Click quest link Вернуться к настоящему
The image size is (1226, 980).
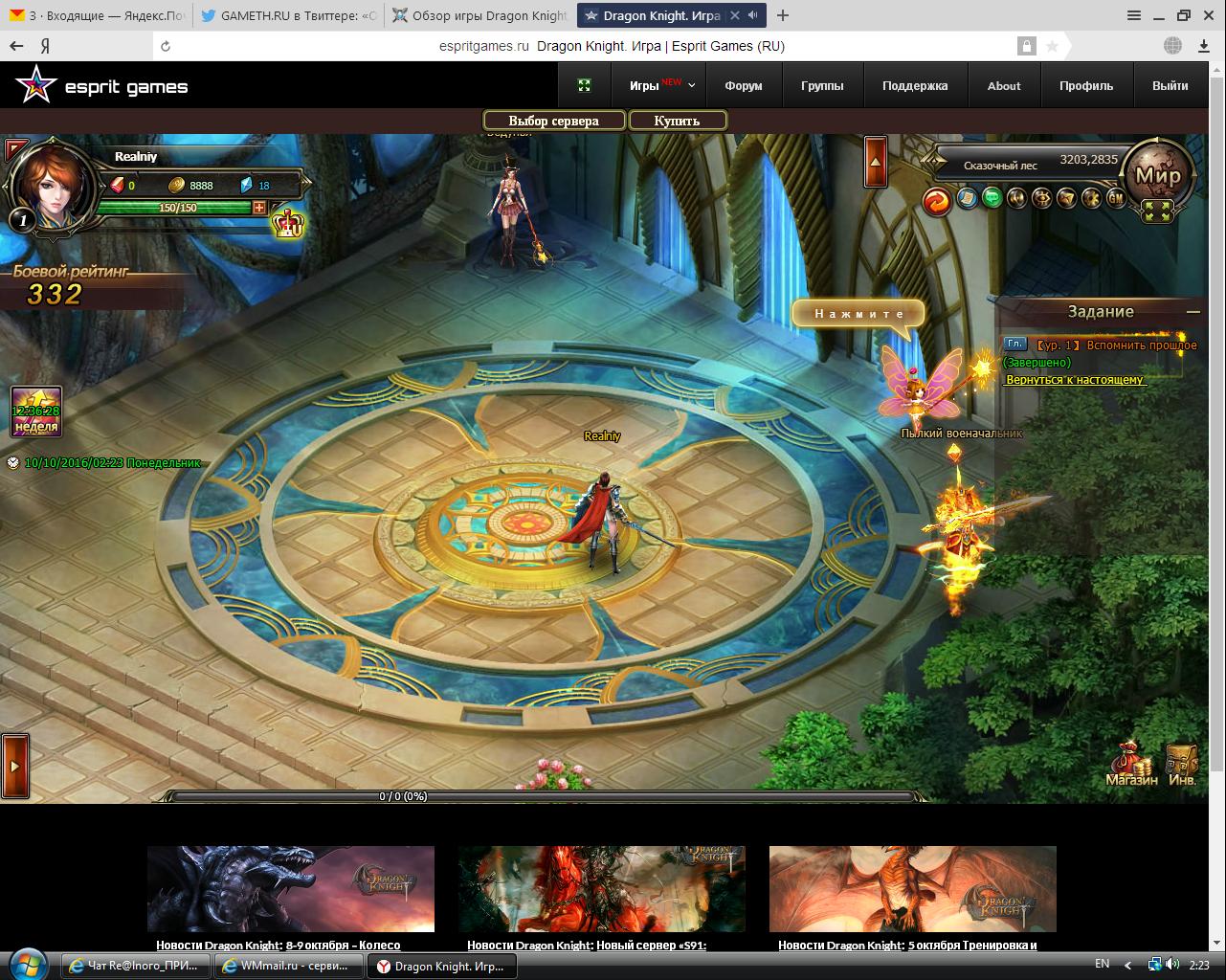click(1076, 380)
